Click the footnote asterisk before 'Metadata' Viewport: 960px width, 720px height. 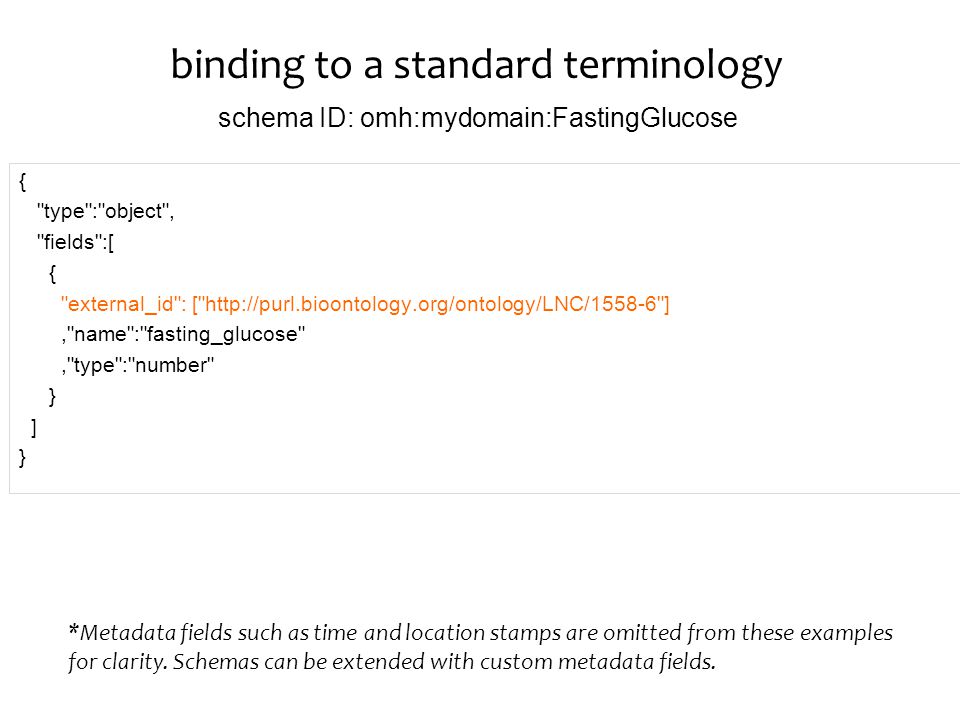coord(73,629)
